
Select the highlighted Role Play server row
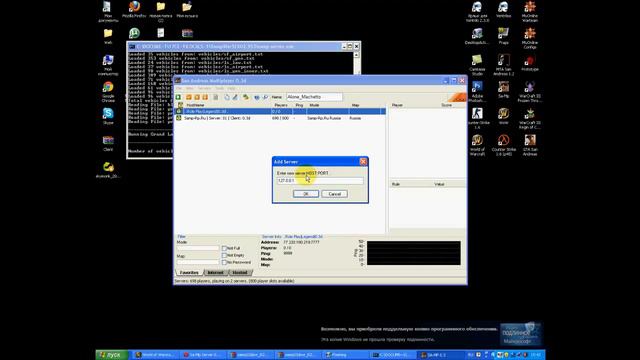pos(280,111)
